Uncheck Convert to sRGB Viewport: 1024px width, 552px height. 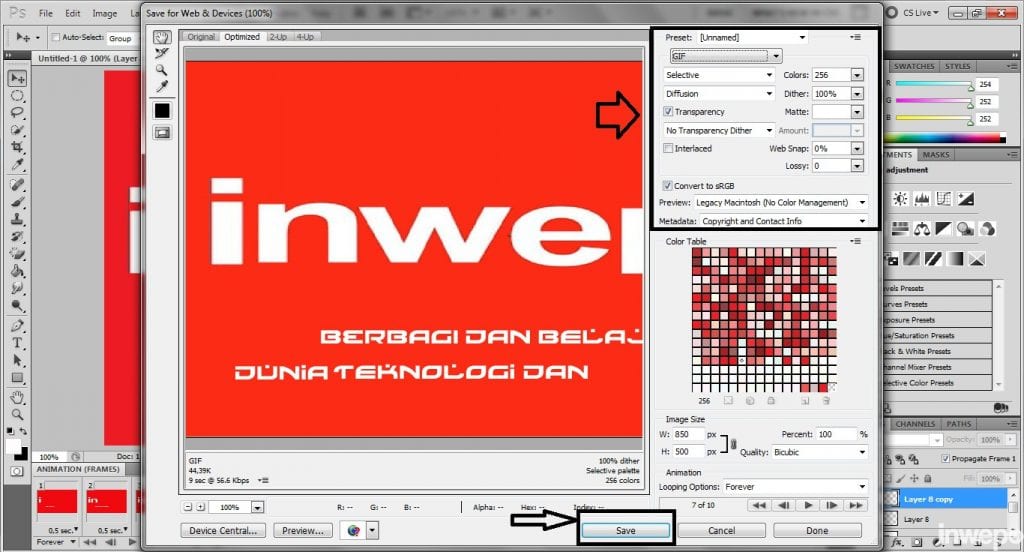pos(667,186)
